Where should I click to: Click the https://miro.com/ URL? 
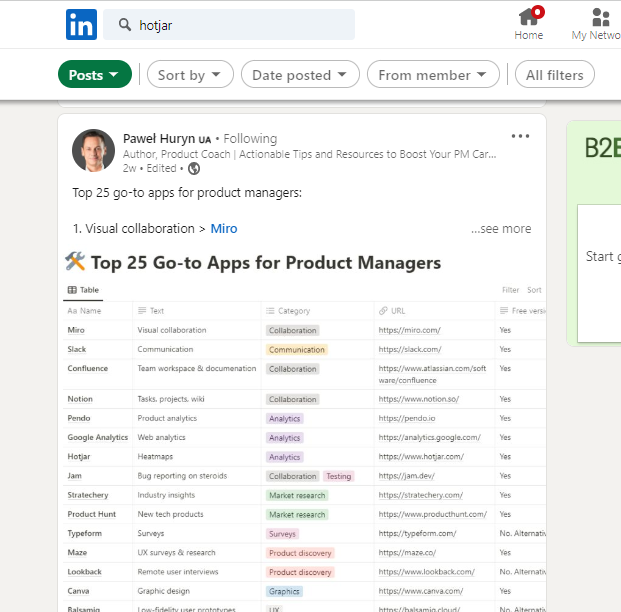(x=410, y=330)
